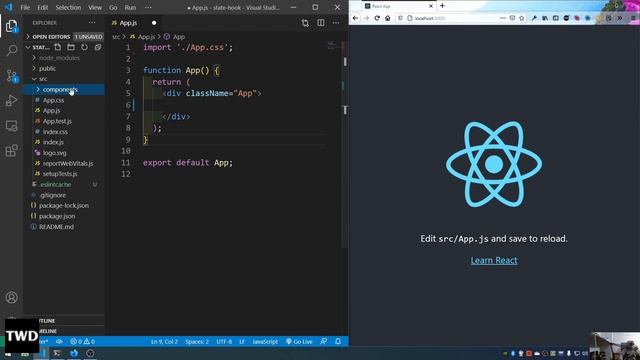This screenshot has height=360, width=640.
Task: Open the Run menu
Action: 130,7
